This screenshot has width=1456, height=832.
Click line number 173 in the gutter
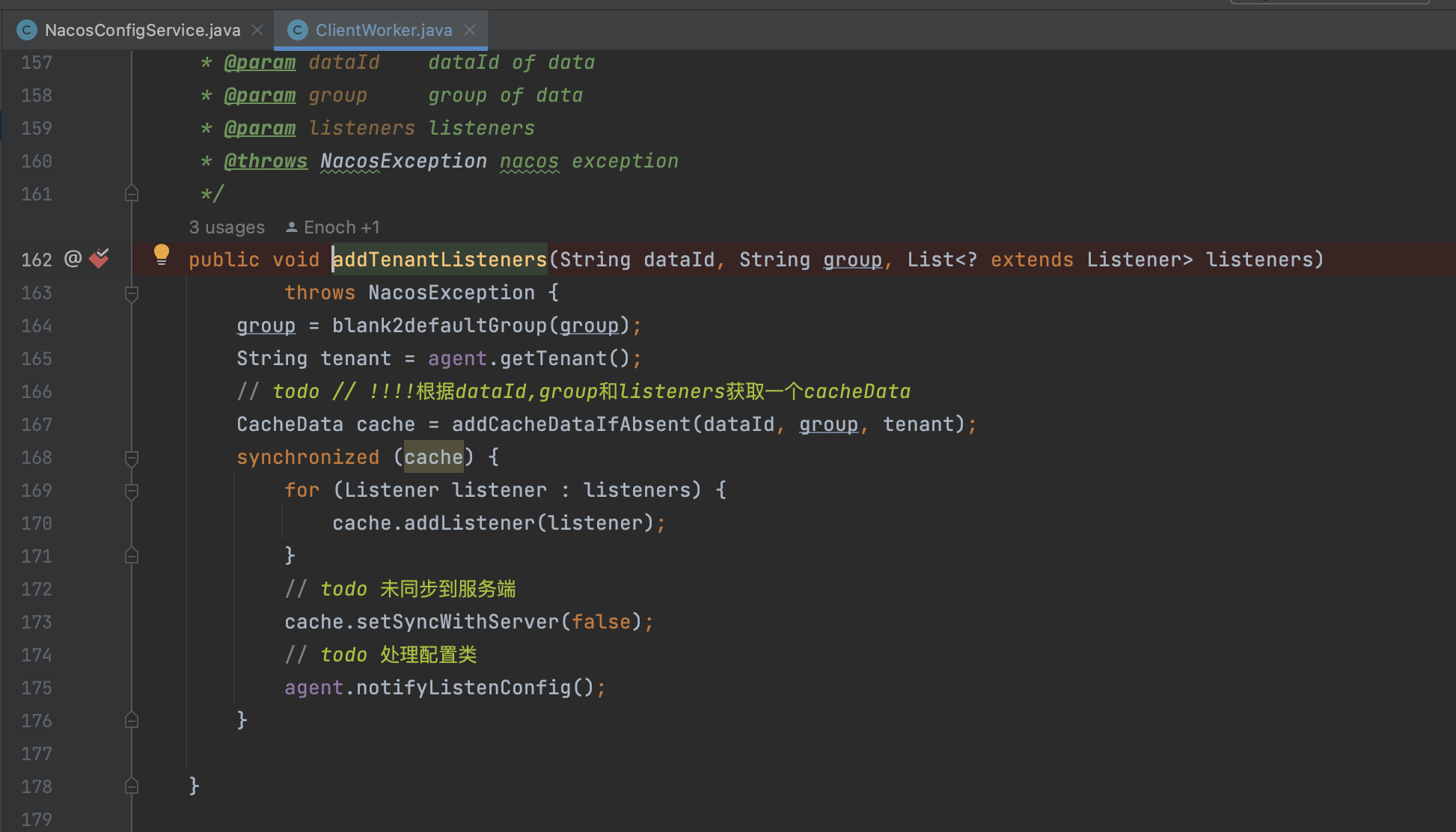pyautogui.click(x=37, y=622)
